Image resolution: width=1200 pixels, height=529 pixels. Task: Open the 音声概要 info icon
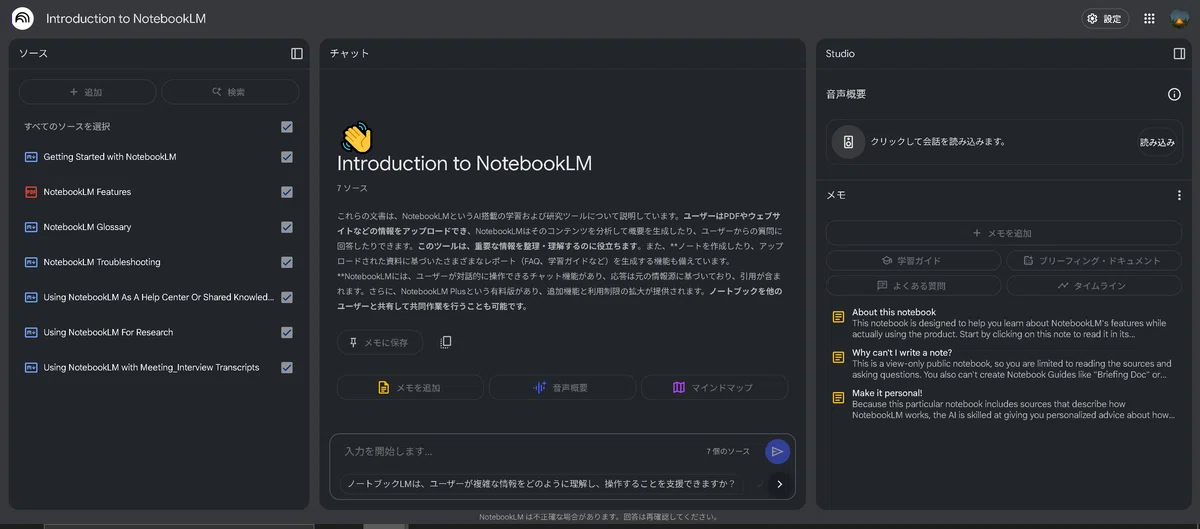pyautogui.click(x=1175, y=94)
